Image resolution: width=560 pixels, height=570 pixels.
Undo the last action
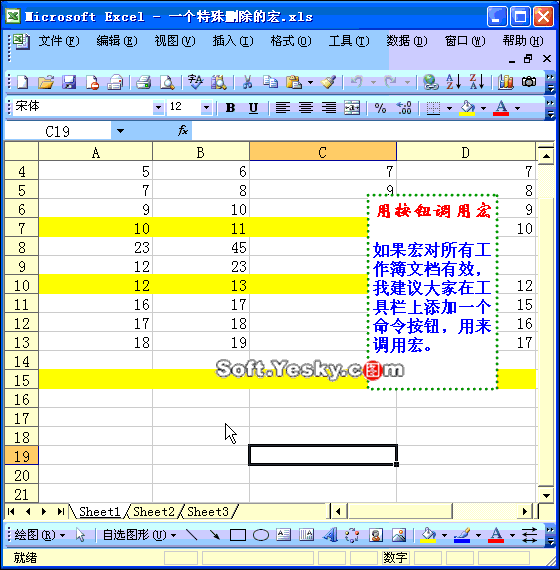[357, 82]
